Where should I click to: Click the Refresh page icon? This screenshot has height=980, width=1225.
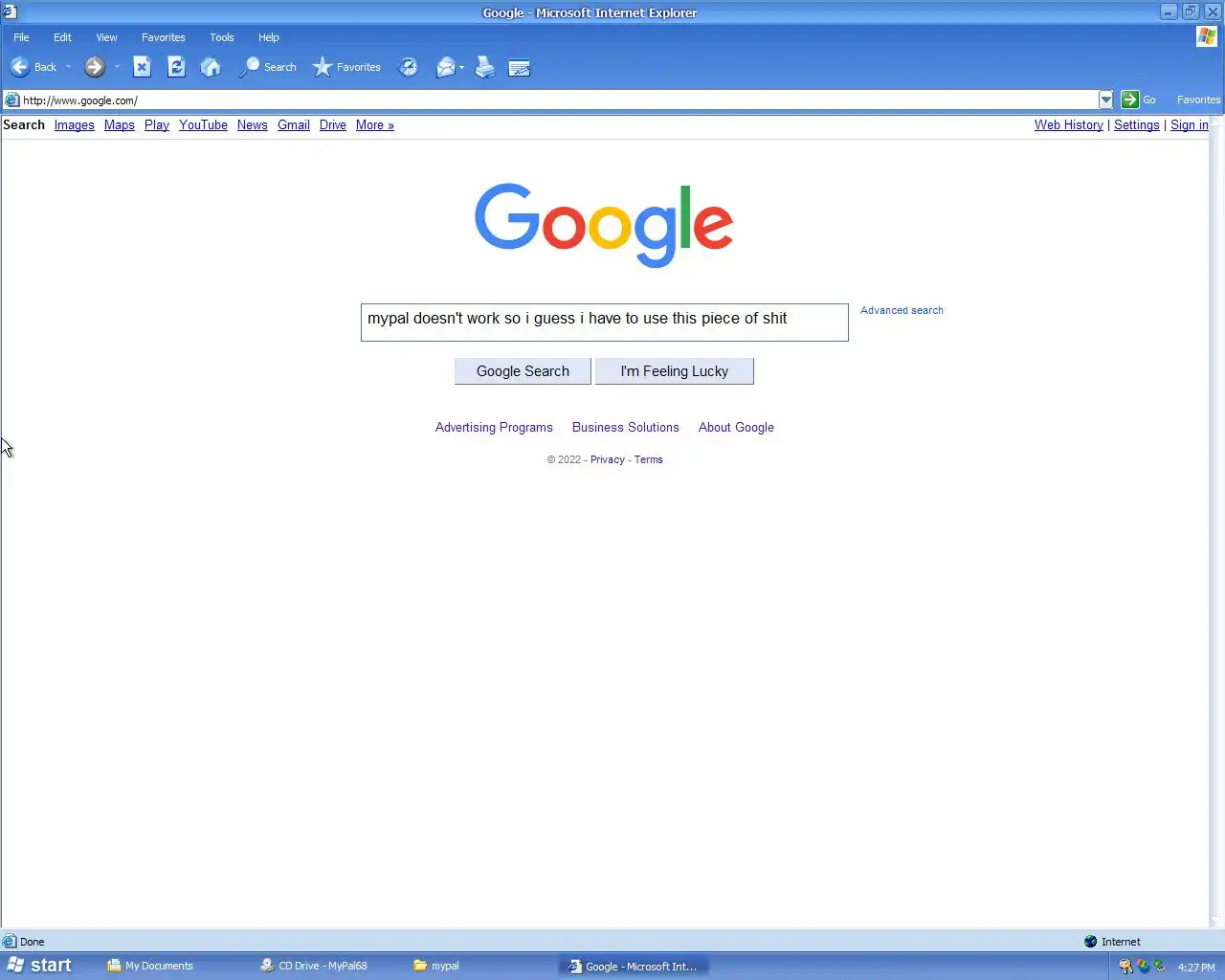pos(176,67)
